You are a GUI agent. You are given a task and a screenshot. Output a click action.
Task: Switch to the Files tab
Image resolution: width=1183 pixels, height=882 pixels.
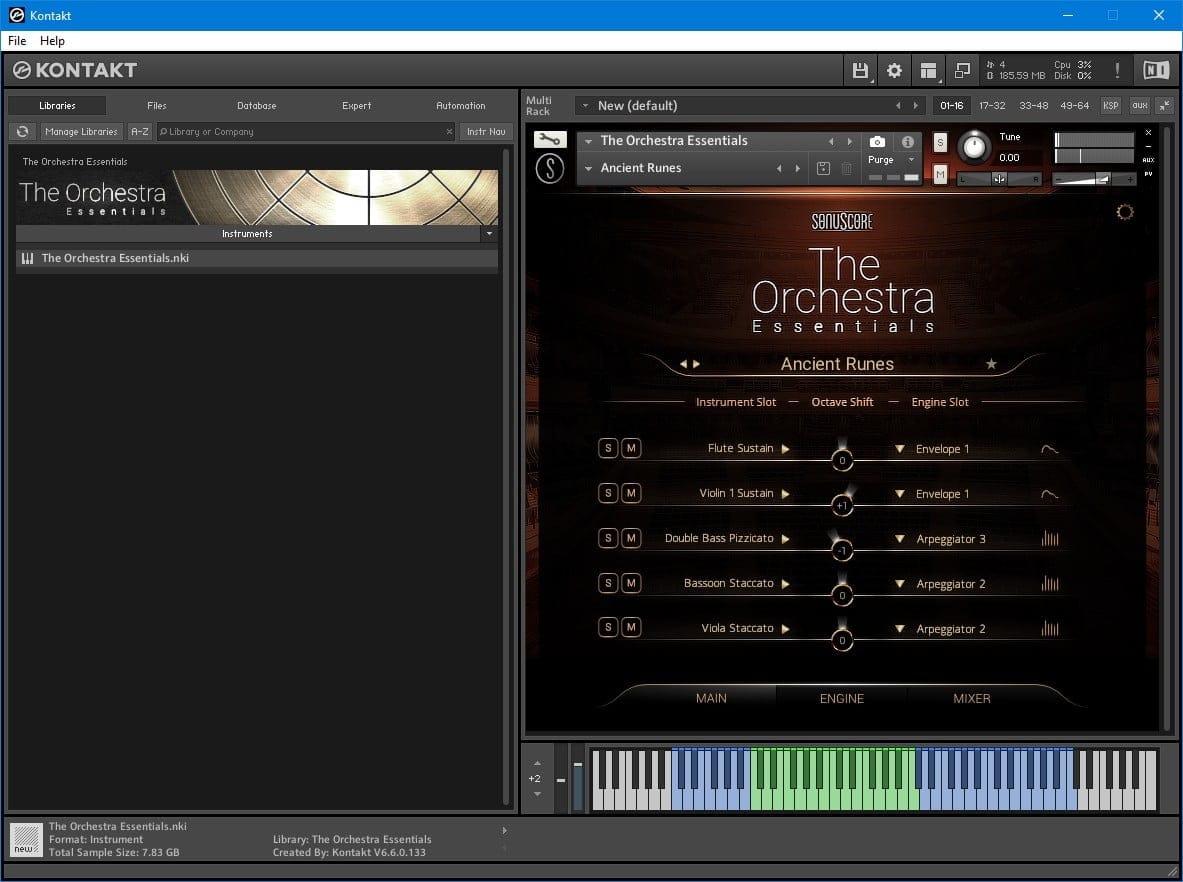coord(157,105)
